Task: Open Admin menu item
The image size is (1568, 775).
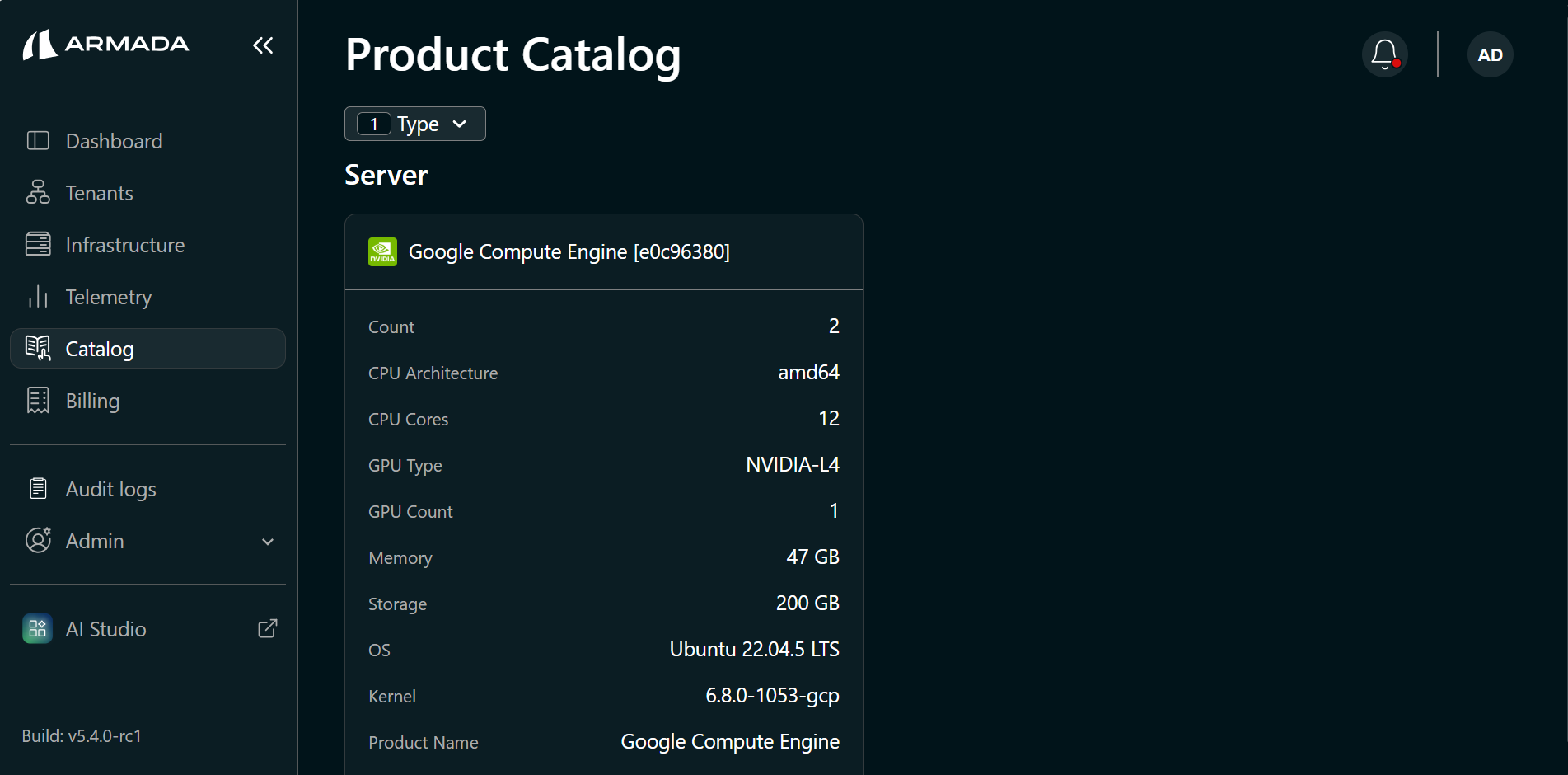Action: 147,541
